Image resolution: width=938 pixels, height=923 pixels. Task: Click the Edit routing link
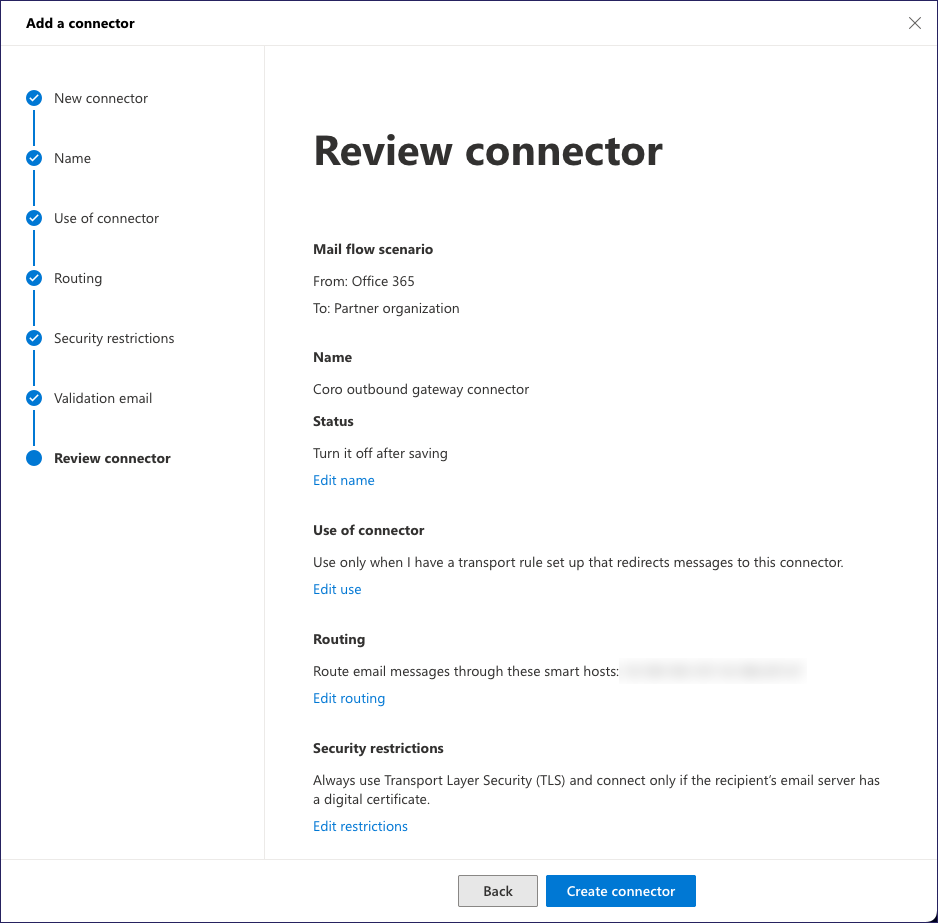[x=348, y=698]
